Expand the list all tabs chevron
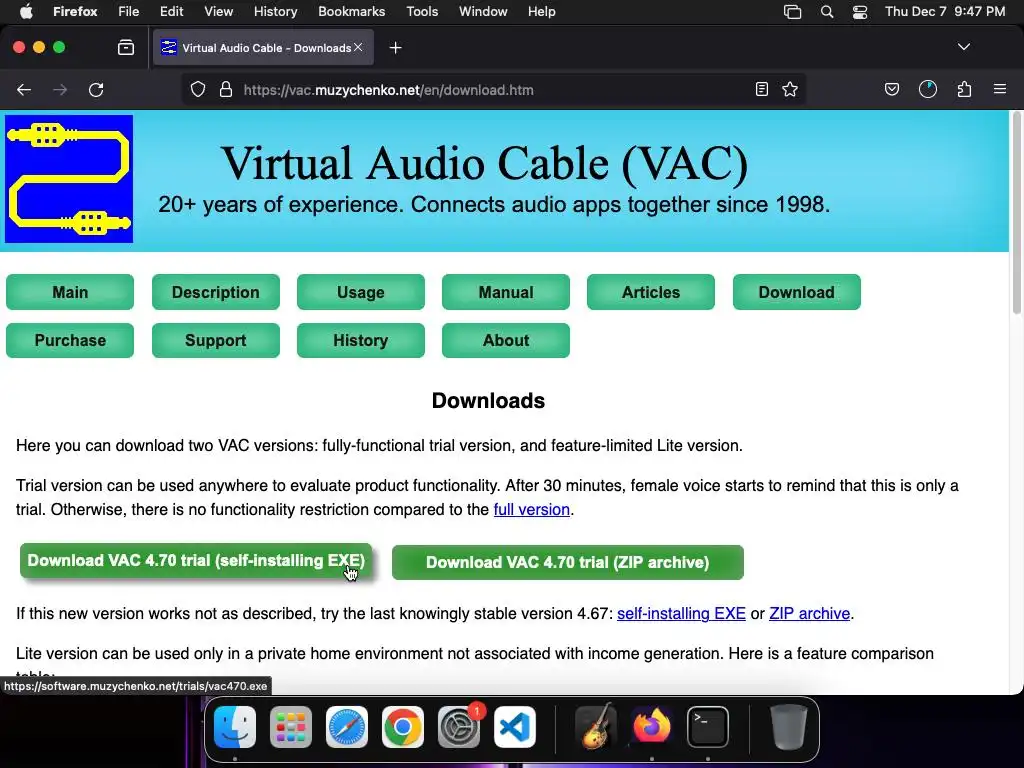Image resolution: width=1024 pixels, height=768 pixels. [x=964, y=47]
